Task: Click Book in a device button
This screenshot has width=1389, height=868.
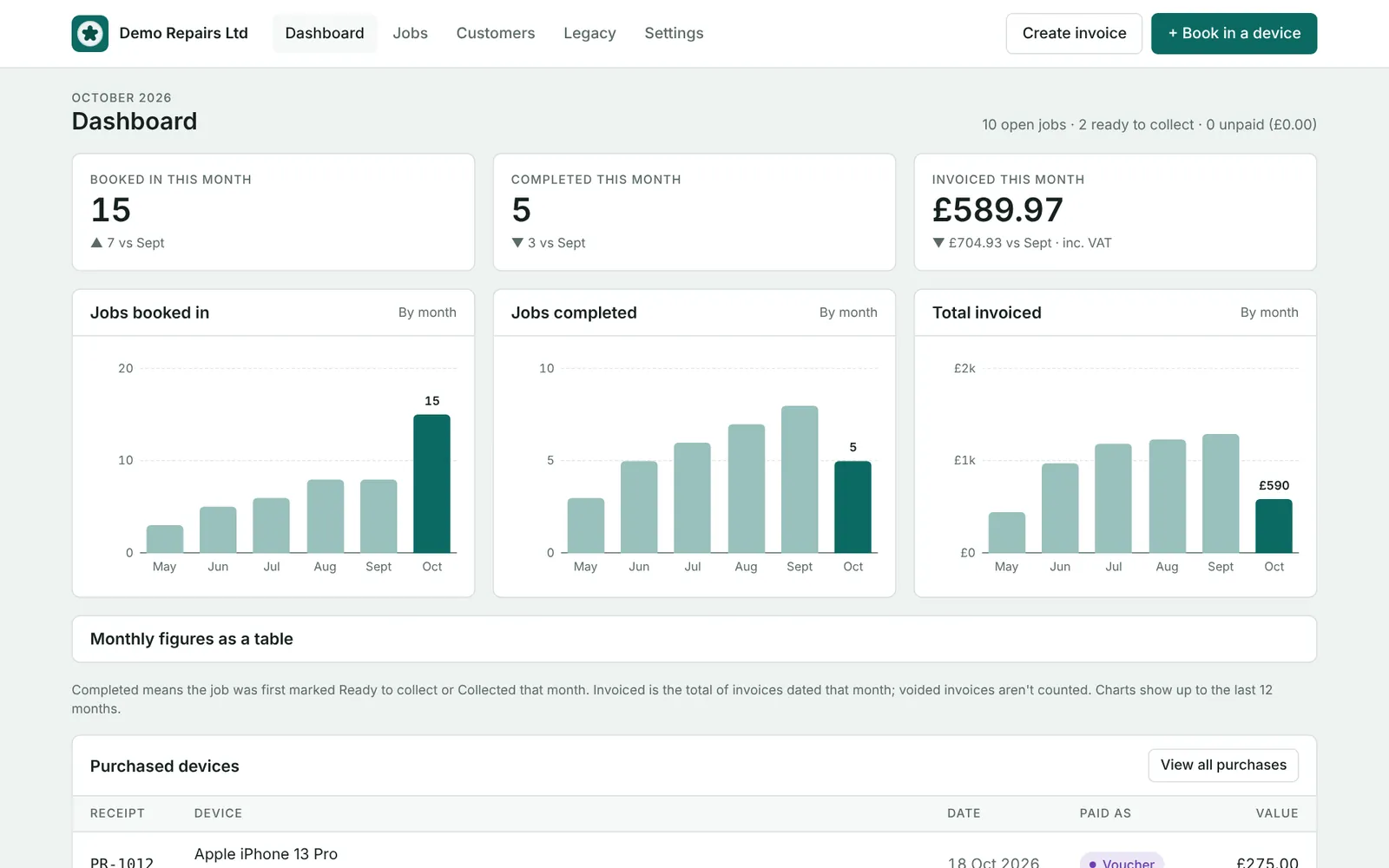Action: pos(1234,33)
